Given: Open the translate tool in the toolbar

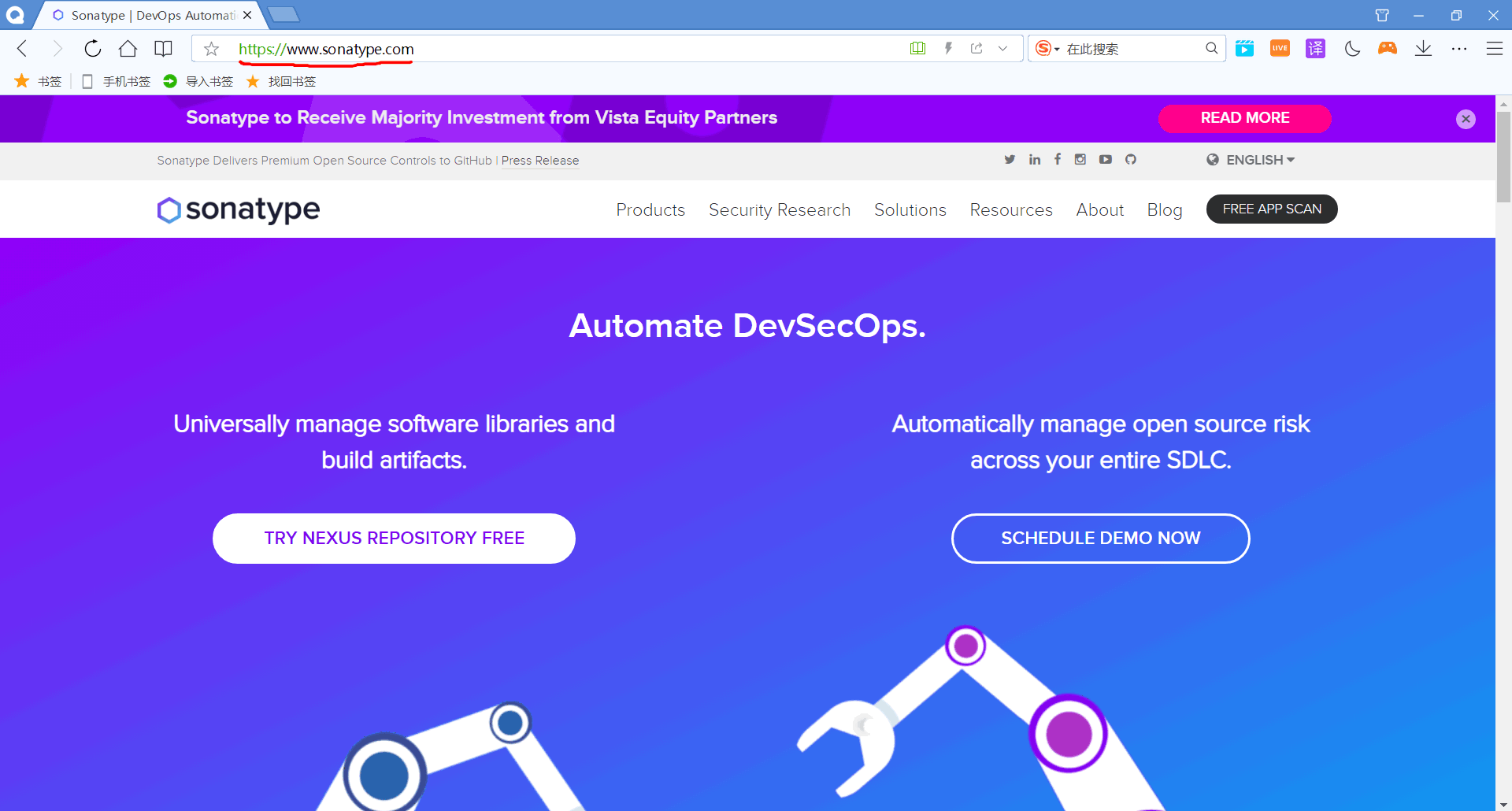Looking at the screenshot, I should (1314, 48).
